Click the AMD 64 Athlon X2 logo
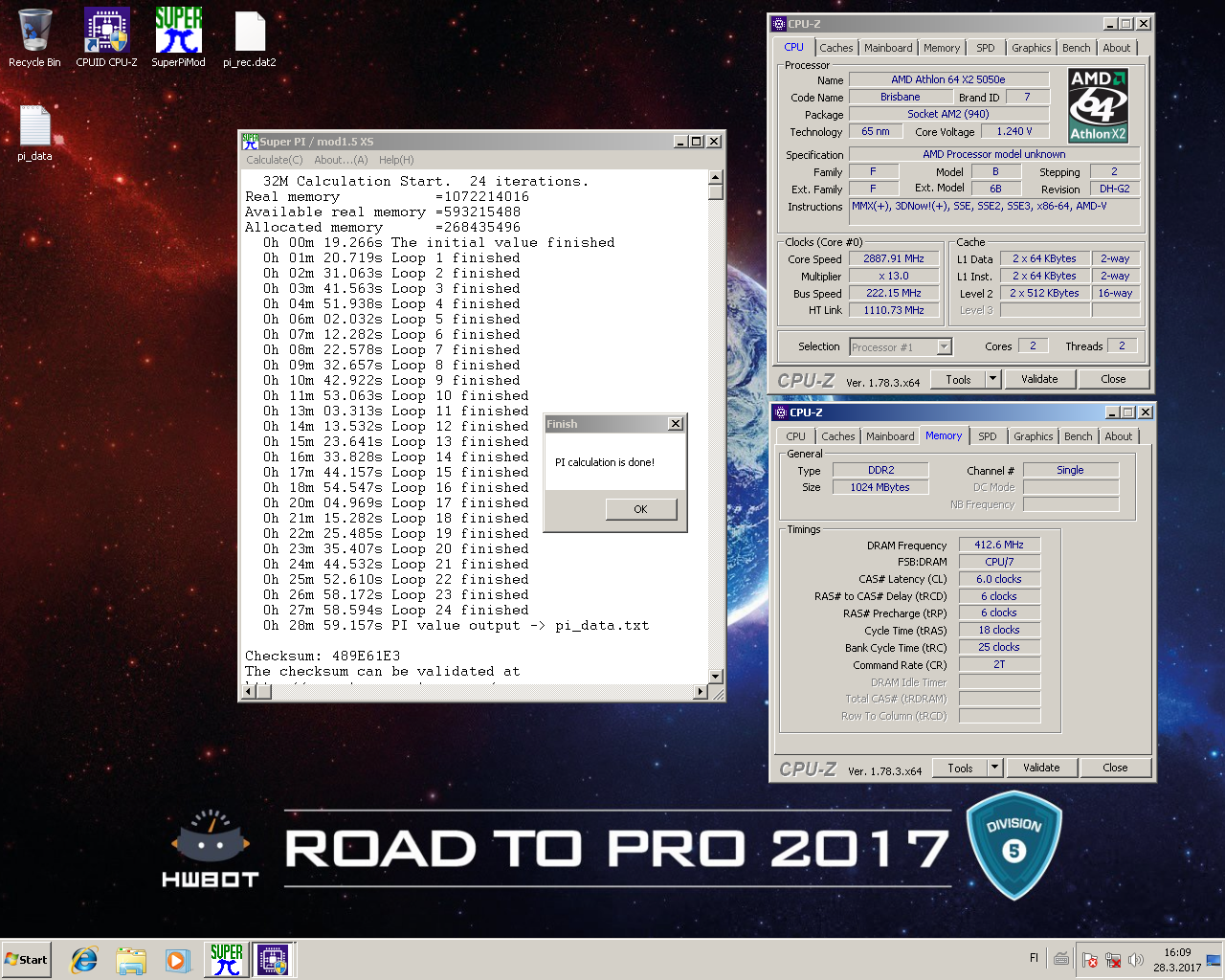 (x=1098, y=105)
